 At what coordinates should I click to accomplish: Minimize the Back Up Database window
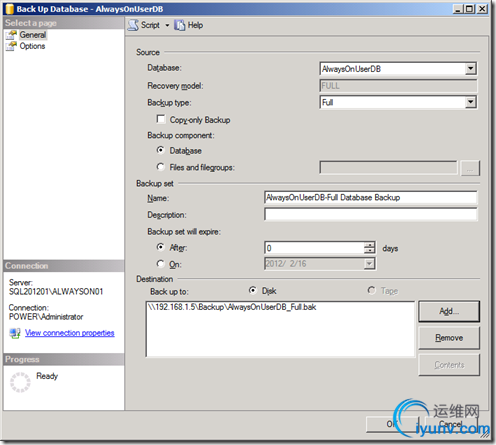pos(458,9)
